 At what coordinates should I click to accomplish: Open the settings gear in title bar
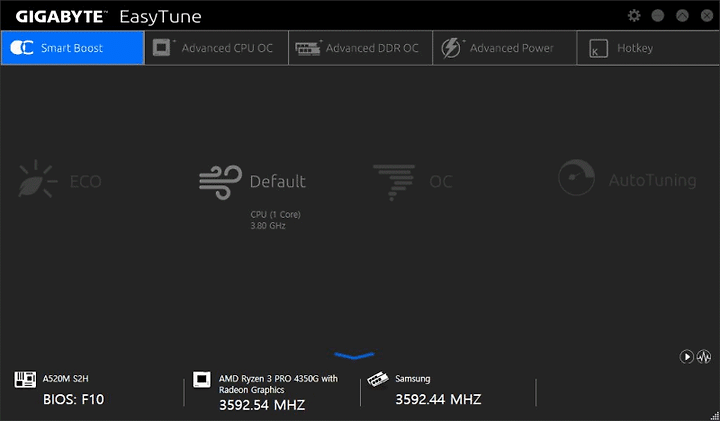click(634, 16)
